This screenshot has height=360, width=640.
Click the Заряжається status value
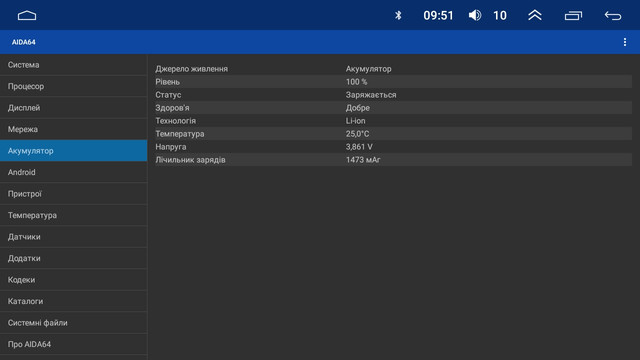pyautogui.click(x=371, y=95)
